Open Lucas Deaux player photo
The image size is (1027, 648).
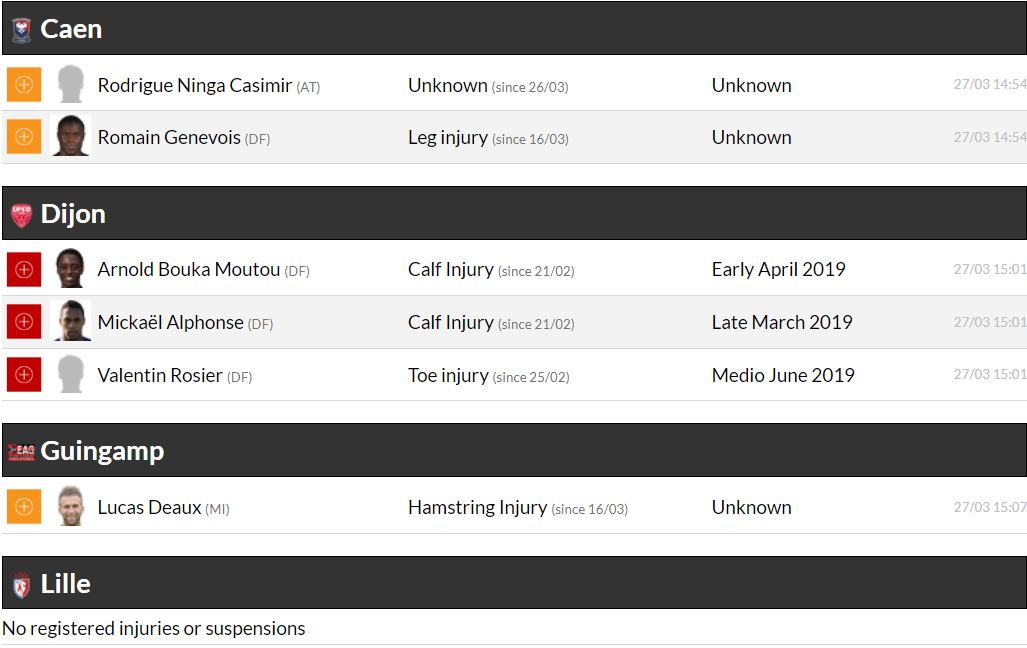(x=70, y=507)
